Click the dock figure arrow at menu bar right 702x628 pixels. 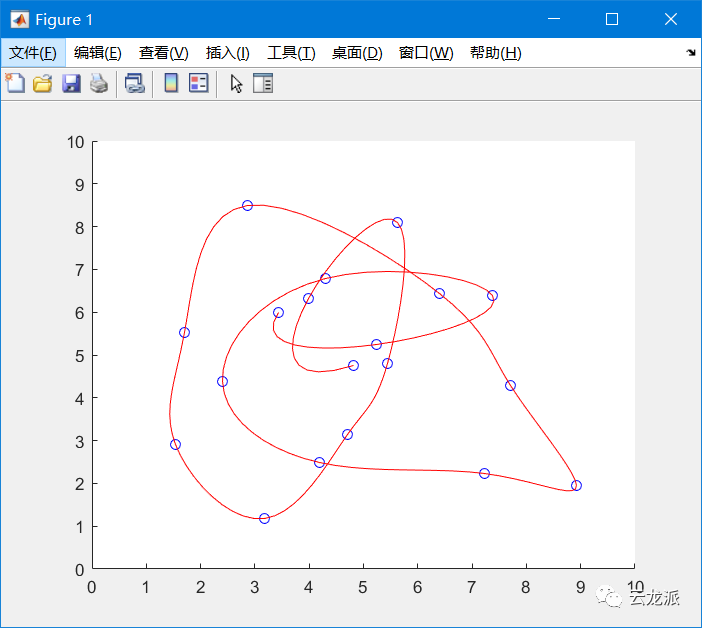pyautogui.click(x=690, y=52)
